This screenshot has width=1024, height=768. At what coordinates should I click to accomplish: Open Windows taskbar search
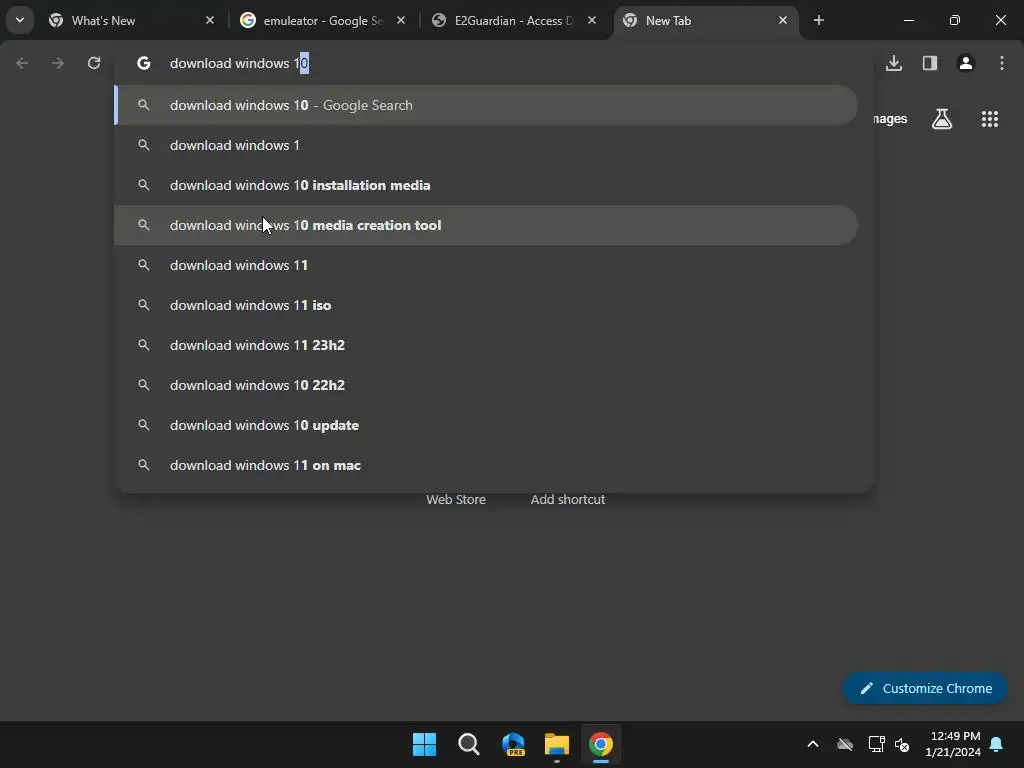coord(468,744)
